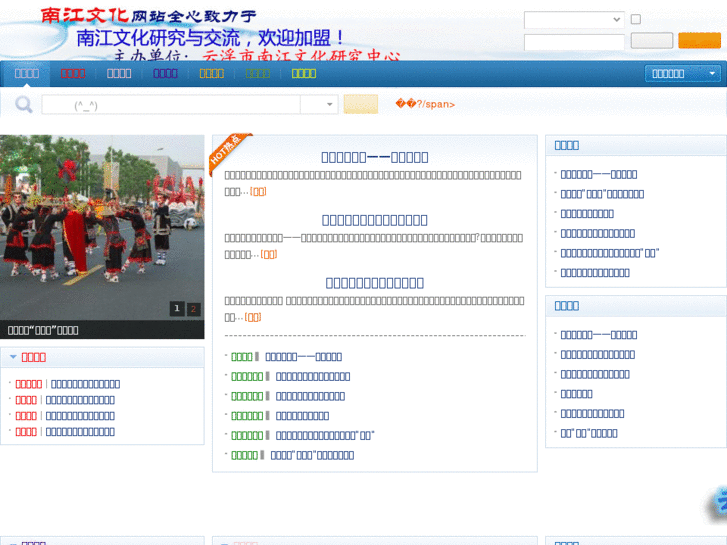Click the pale yellow search button
This screenshot has width=727, height=545.
360,105
